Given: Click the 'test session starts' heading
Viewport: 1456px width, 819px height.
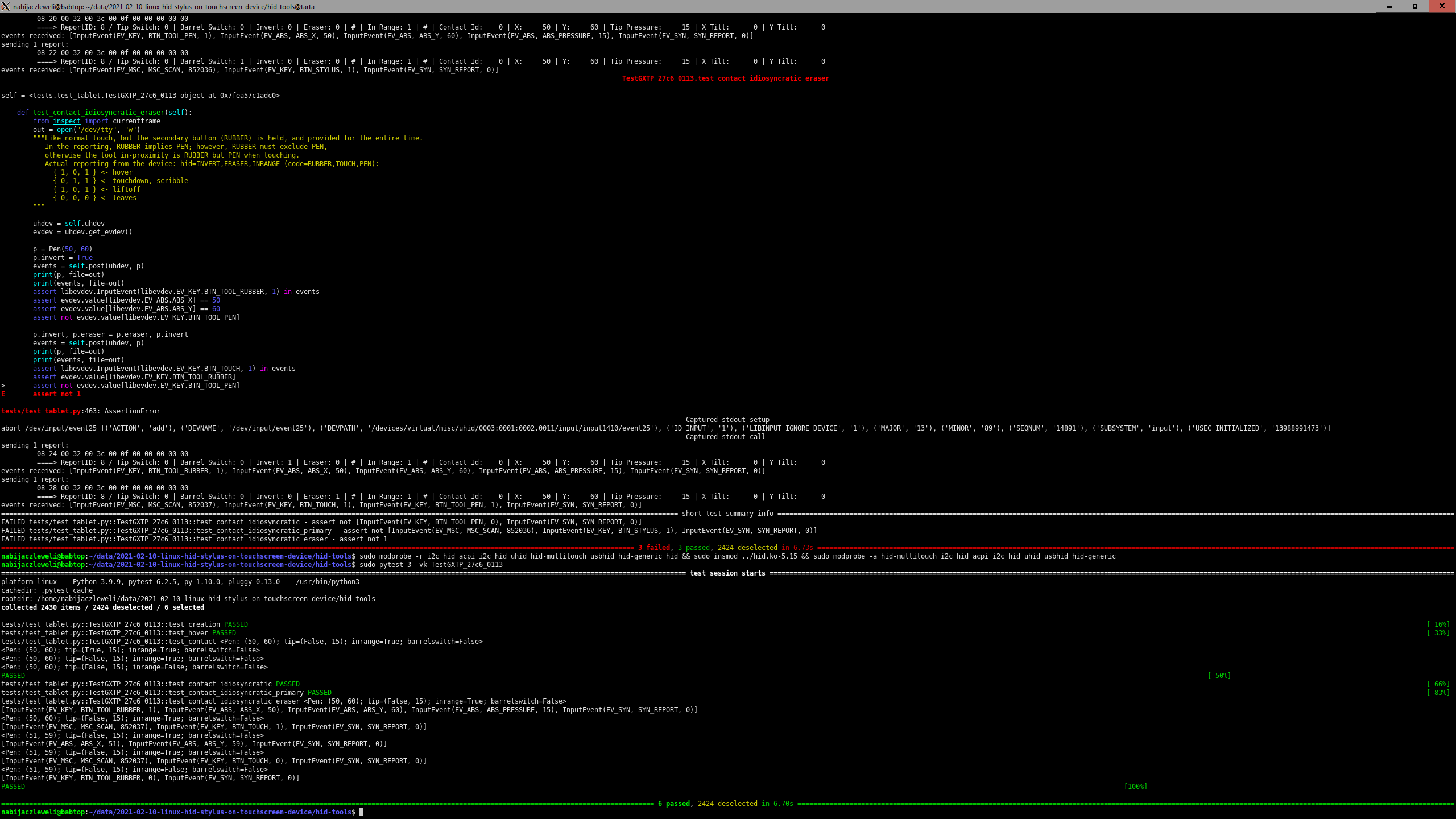Looking at the screenshot, I should click(727, 573).
